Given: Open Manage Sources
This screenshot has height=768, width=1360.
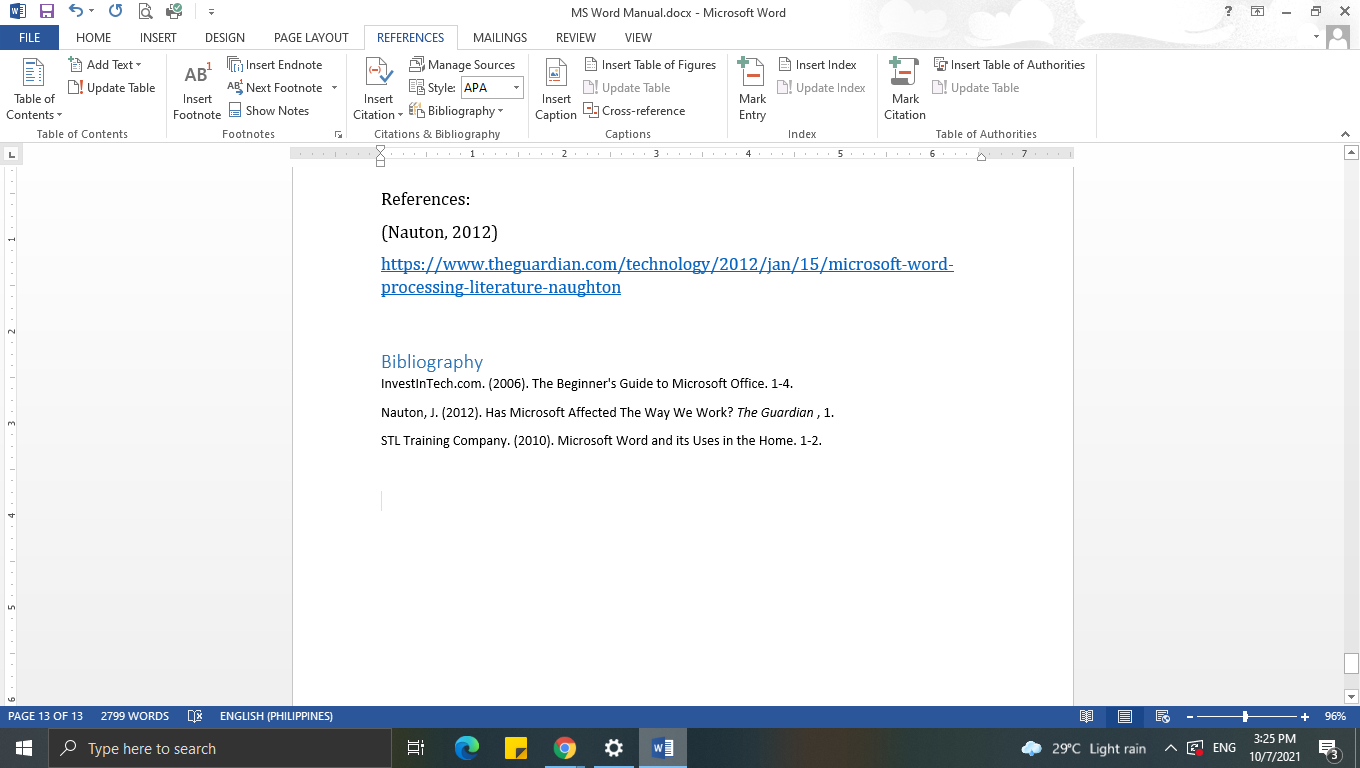Looking at the screenshot, I should pos(462,65).
